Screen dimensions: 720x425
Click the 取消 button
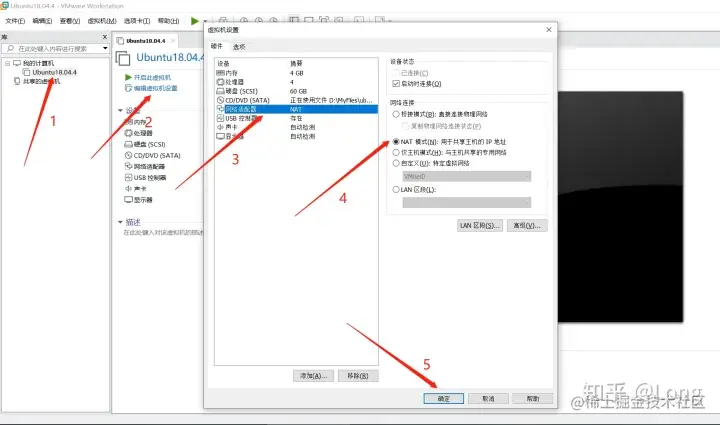[x=488, y=399]
